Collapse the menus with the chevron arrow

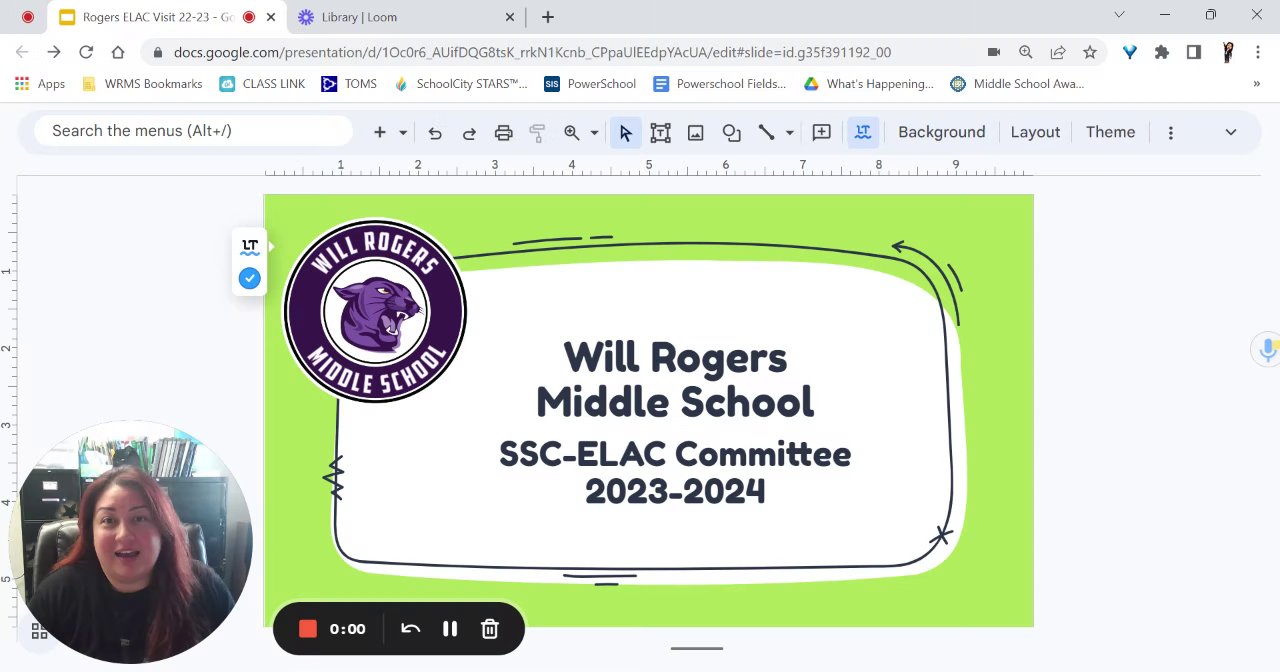point(1231,132)
